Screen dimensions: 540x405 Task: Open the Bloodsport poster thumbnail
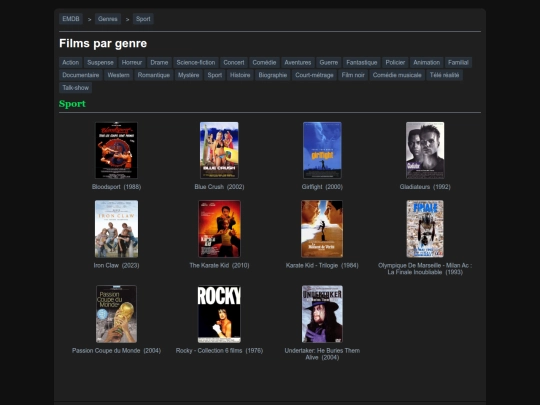pyautogui.click(x=116, y=150)
